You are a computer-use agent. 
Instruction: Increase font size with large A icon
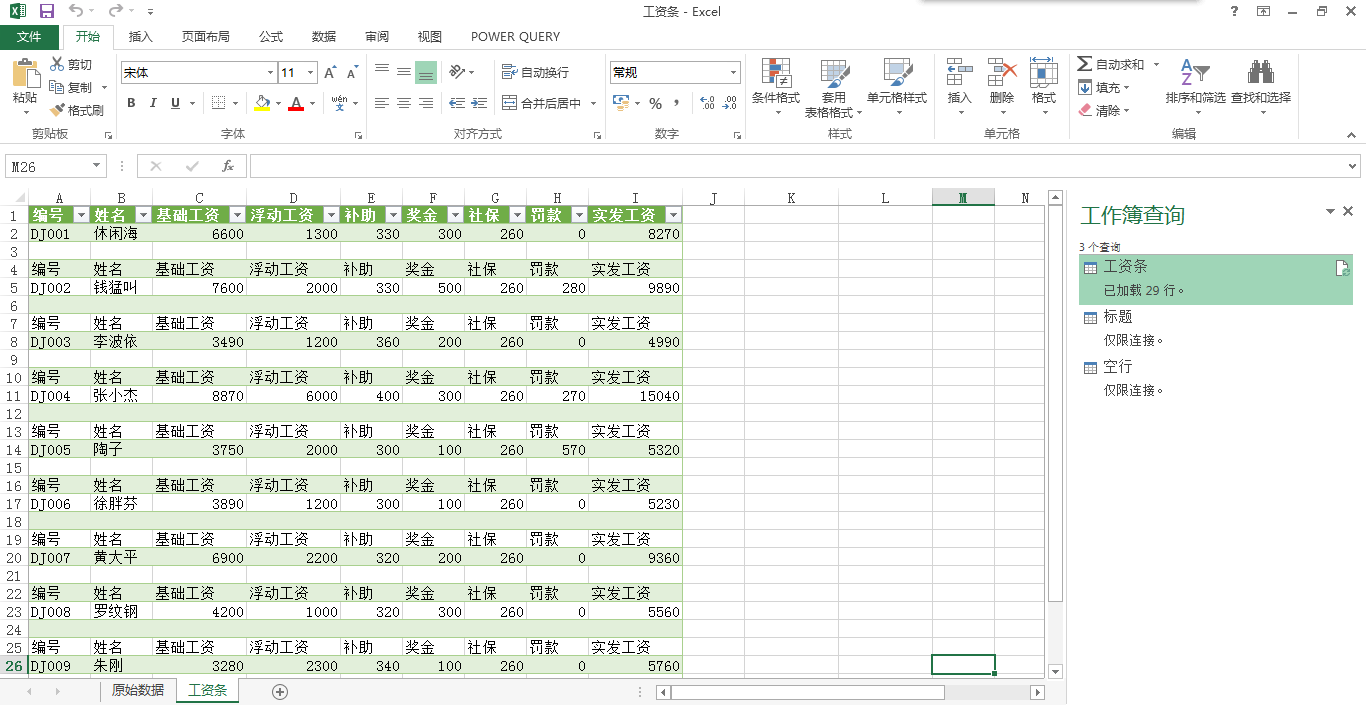tap(330, 73)
